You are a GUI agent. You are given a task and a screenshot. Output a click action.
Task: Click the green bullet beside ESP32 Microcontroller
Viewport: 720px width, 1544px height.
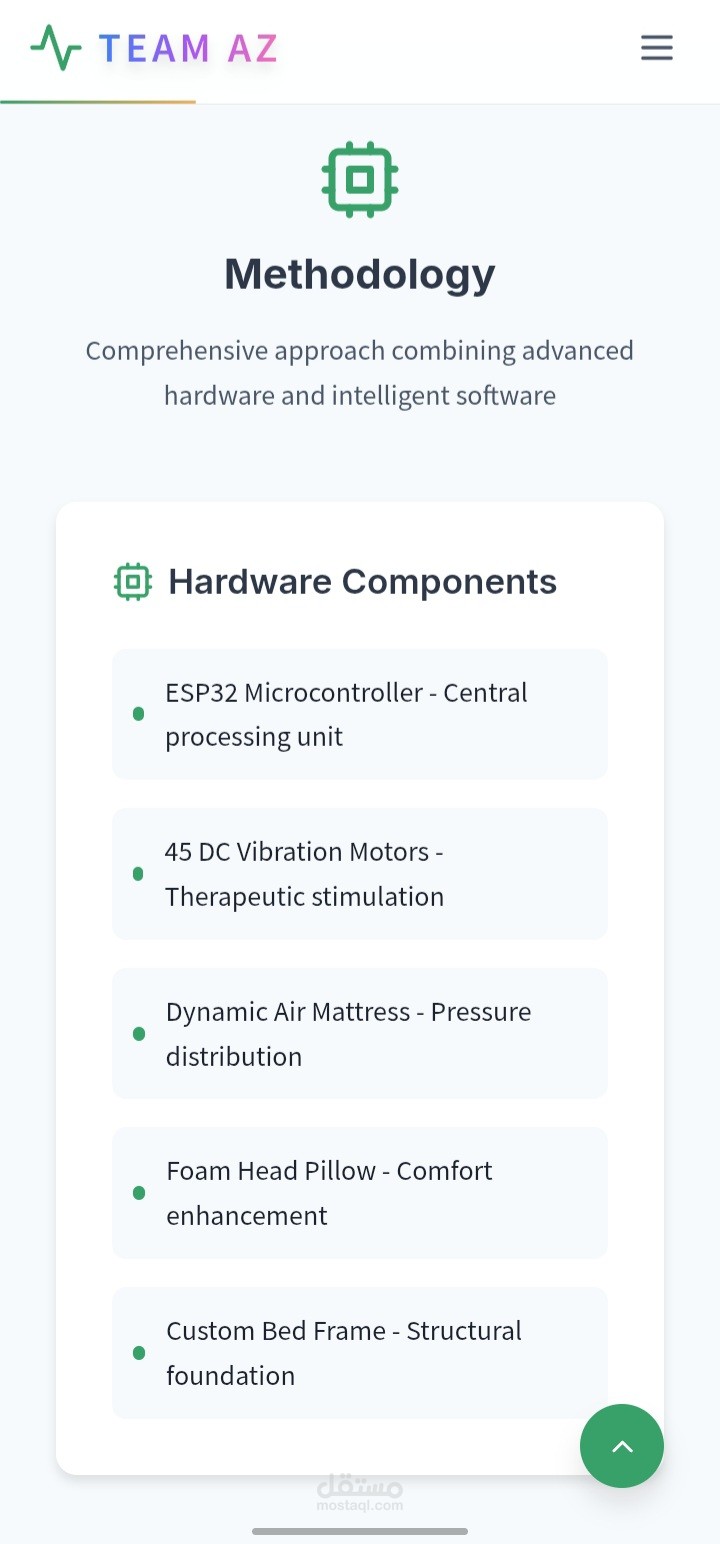pos(139,714)
